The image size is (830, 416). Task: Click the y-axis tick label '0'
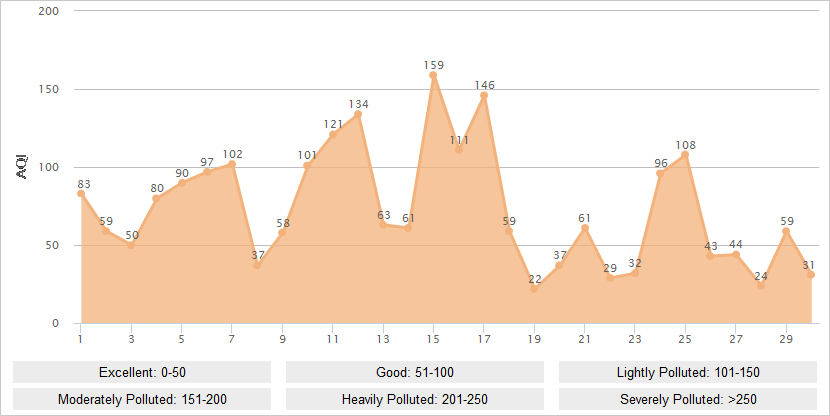tap(56, 323)
